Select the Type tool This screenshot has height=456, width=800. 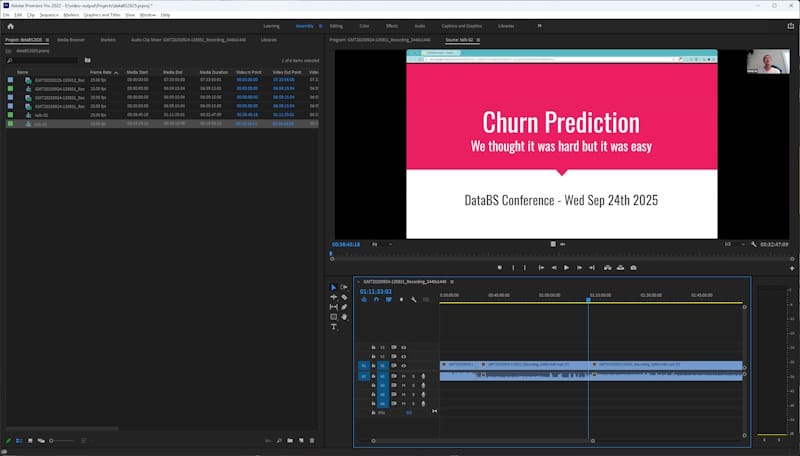pyautogui.click(x=334, y=327)
